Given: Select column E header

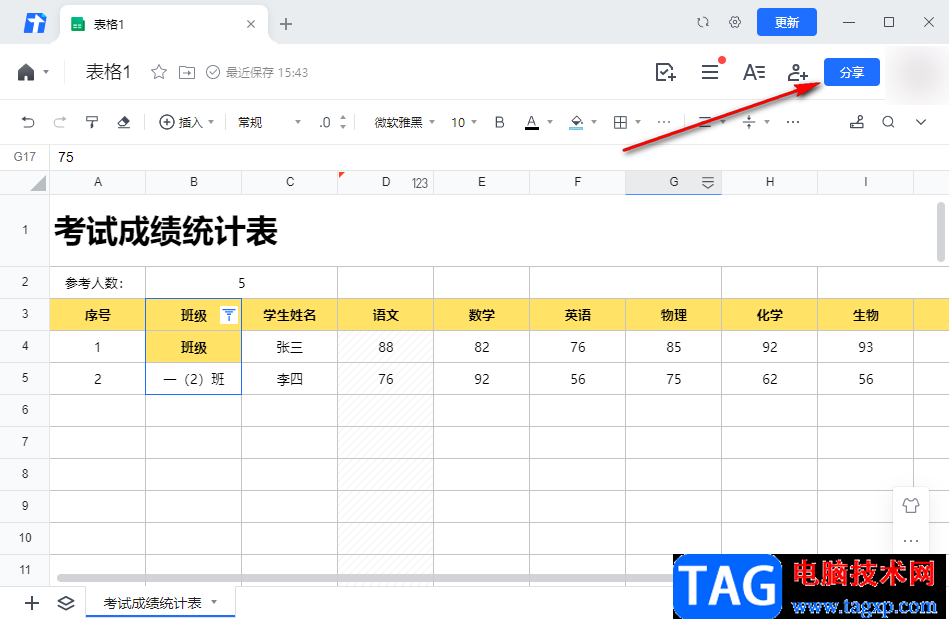Looking at the screenshot, I should 482,182.
